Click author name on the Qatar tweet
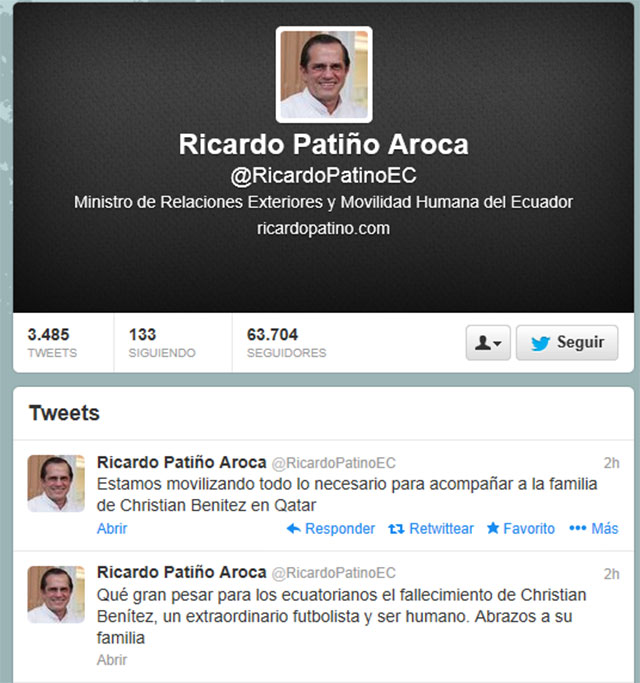 coord(181,463)
